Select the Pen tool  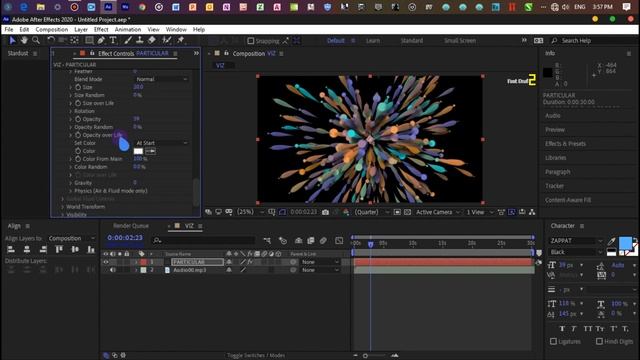pos(101,40)
